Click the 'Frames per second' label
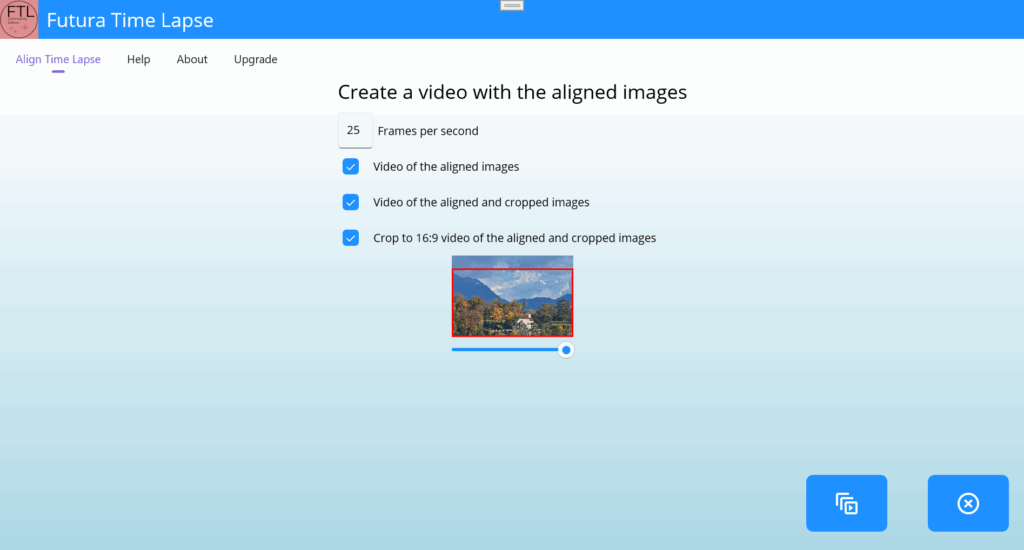 click(x=428, y=131)
